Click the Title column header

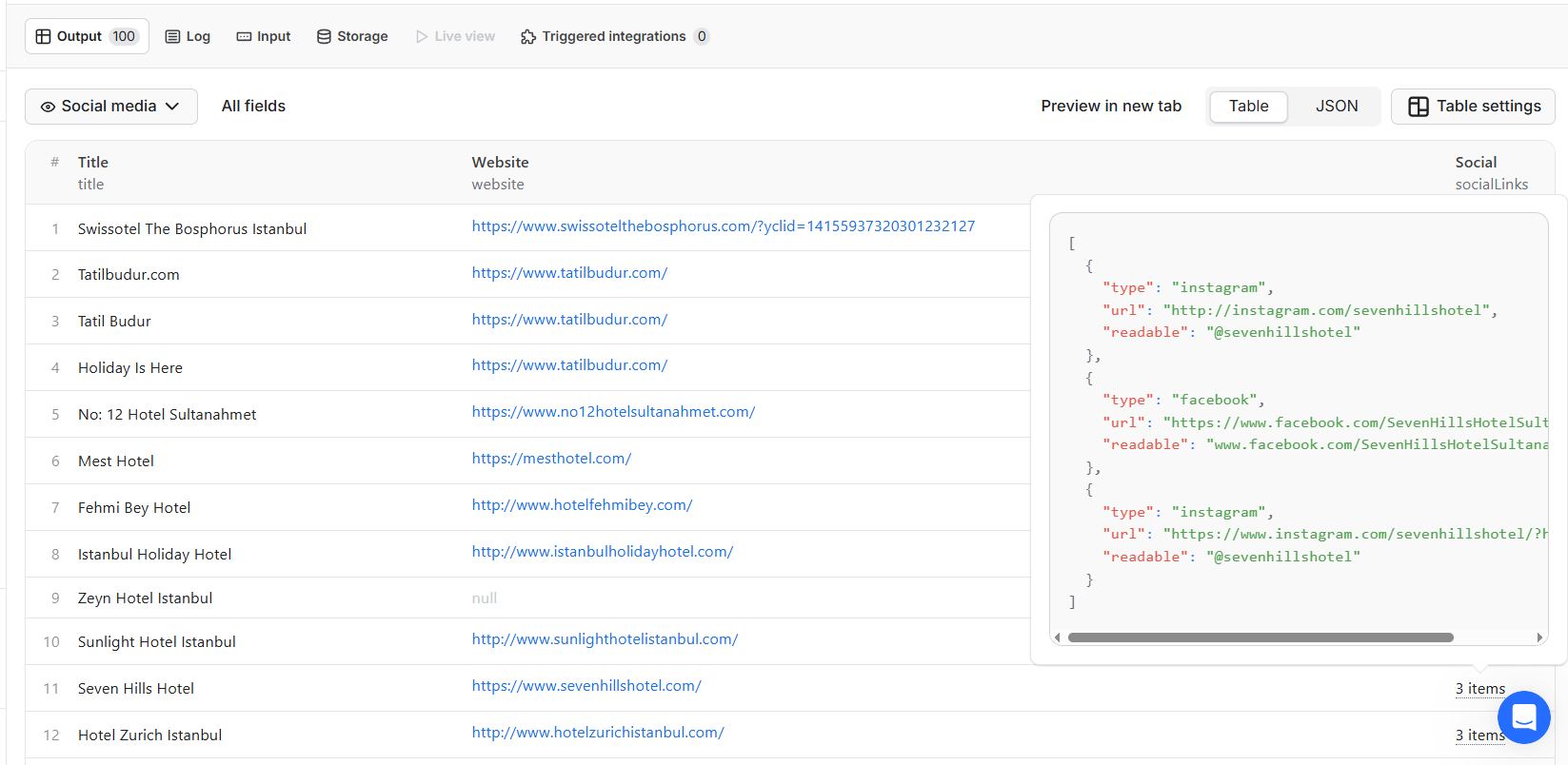coord(93,163)
